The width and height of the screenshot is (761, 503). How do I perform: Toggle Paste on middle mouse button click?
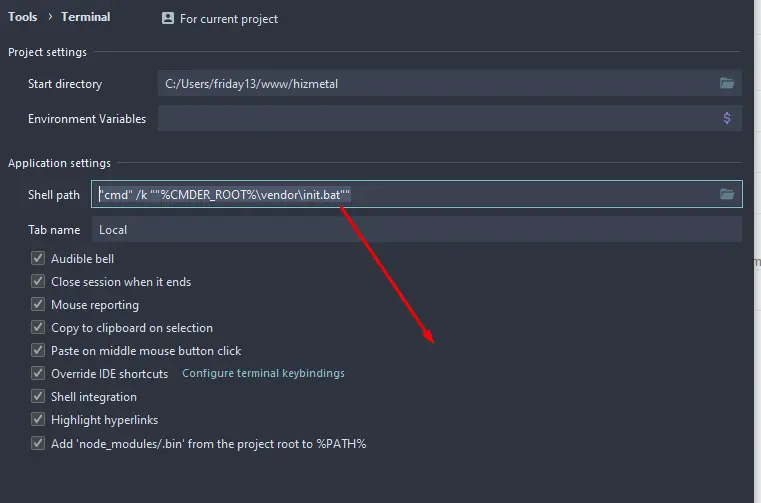tap(38, 350)
